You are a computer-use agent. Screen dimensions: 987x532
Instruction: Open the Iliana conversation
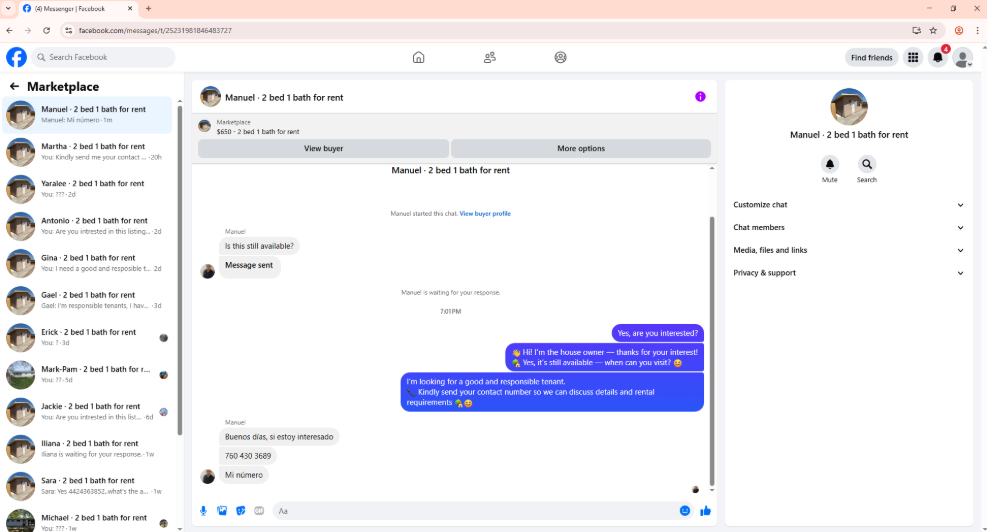(x=87, y=449)
